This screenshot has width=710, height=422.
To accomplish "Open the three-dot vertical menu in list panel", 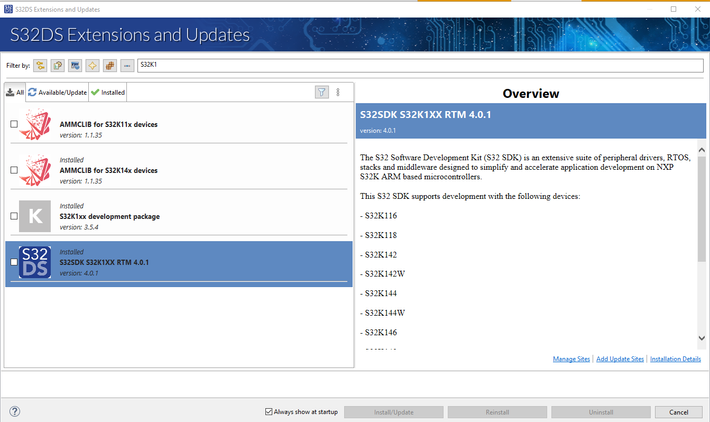I will coord(338,92).
